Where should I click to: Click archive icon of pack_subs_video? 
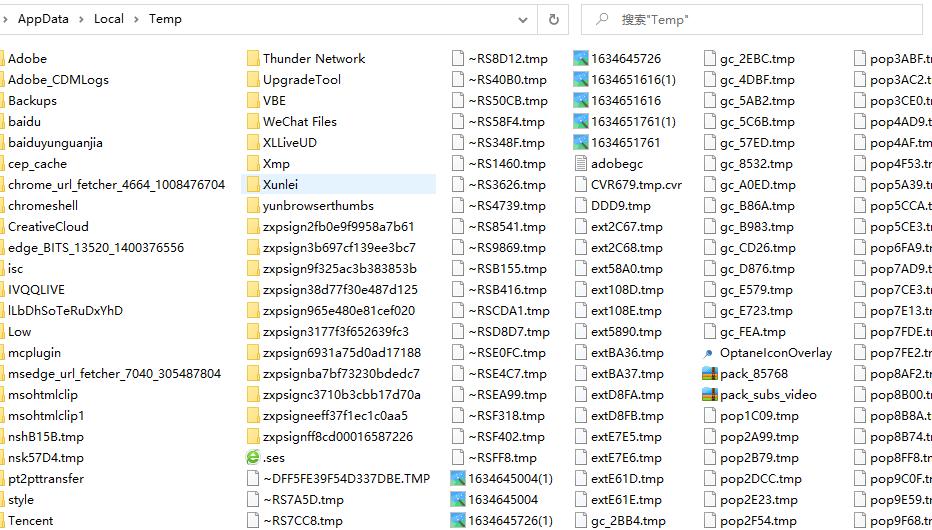tap(710, 395)
